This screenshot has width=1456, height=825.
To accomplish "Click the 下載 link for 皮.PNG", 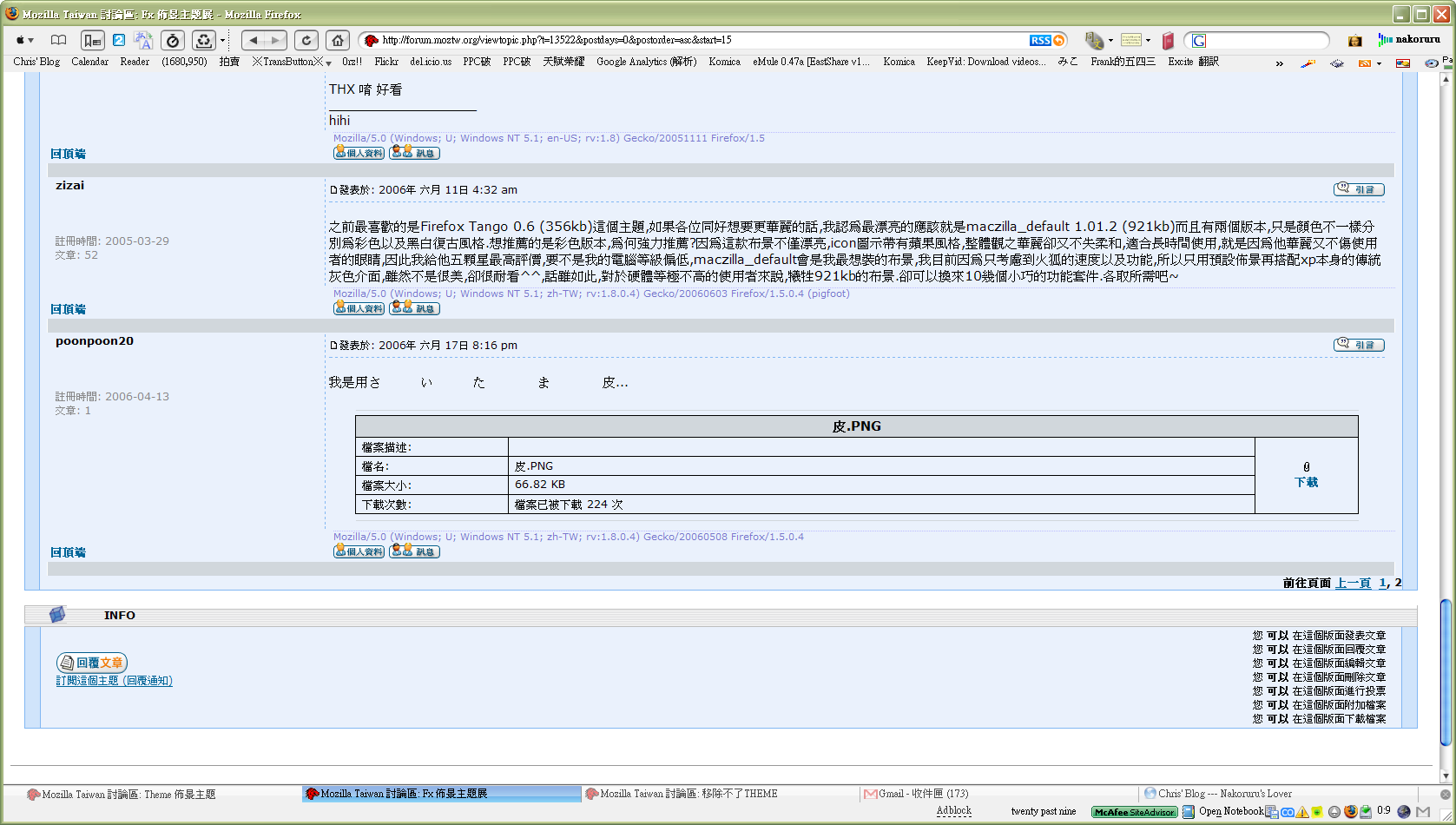I will (1306, 482).
